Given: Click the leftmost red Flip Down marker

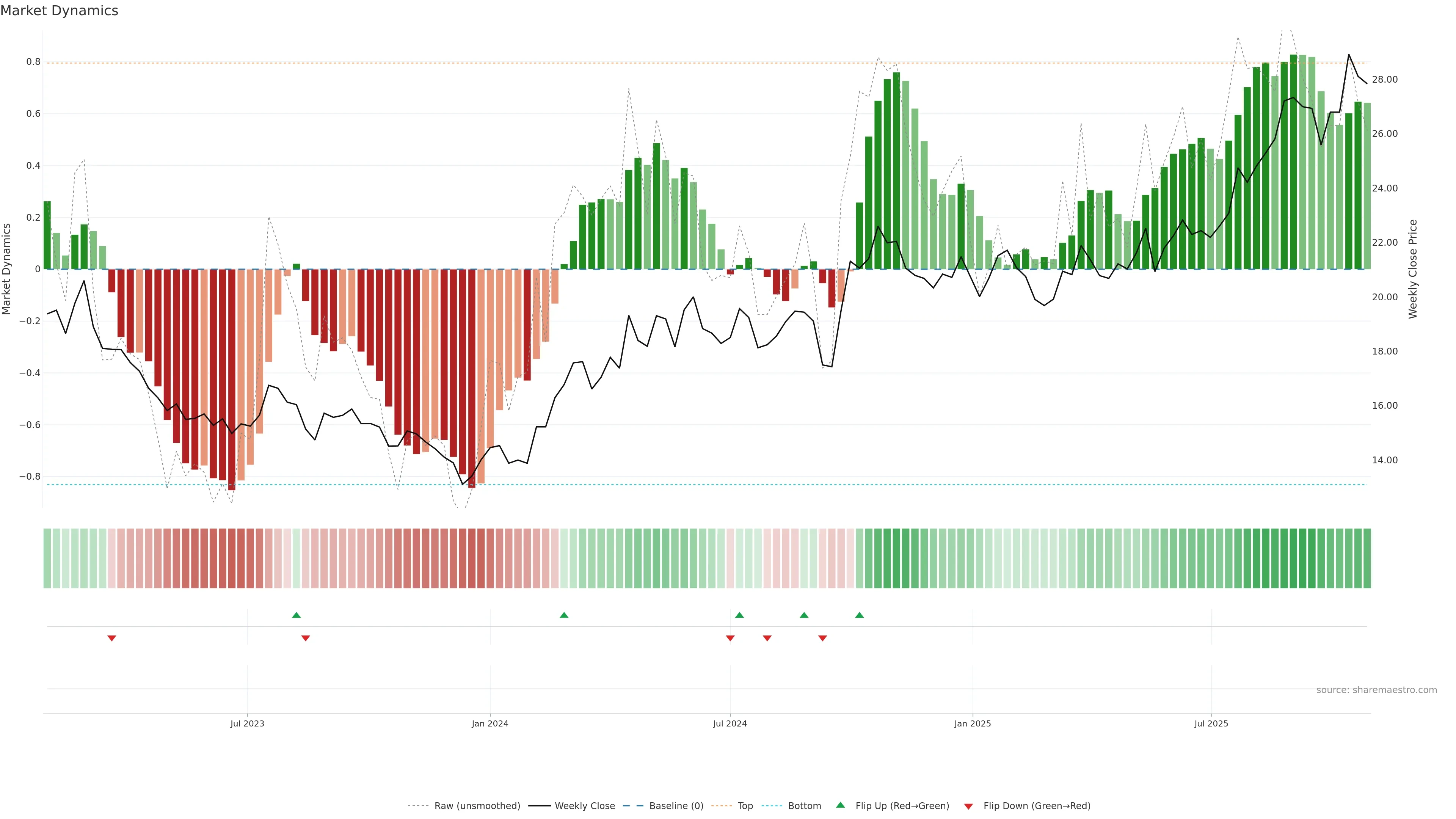Looking at the screenshot, I should coord(112,638).
